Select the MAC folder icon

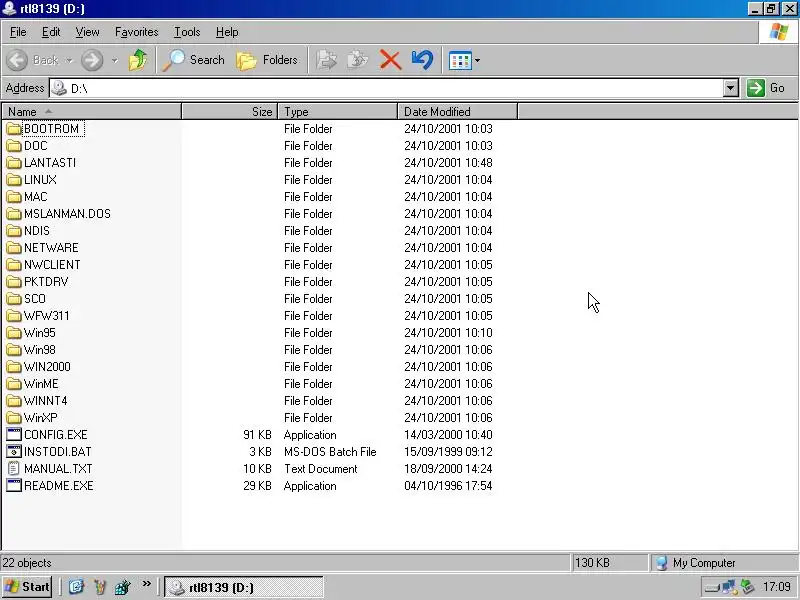(14, 197)
